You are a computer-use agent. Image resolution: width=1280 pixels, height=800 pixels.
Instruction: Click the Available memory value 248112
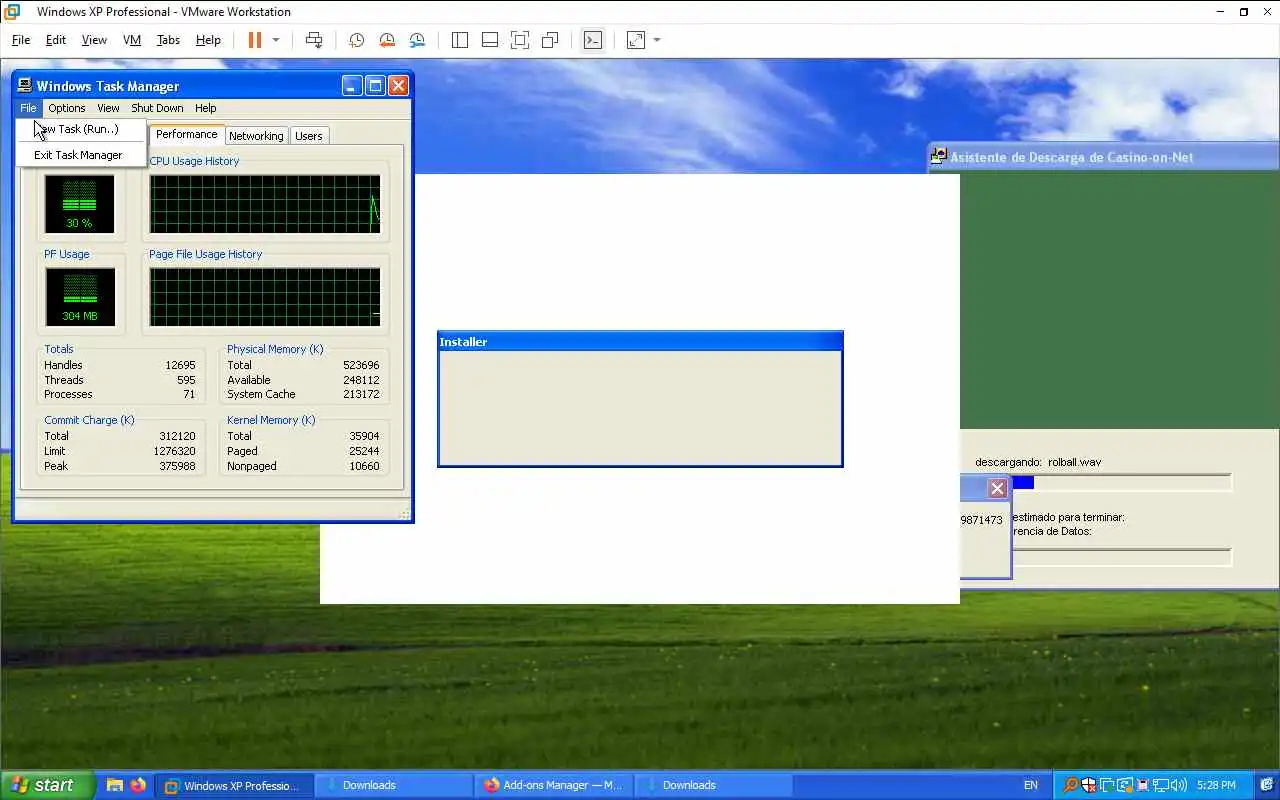point(360,380)
